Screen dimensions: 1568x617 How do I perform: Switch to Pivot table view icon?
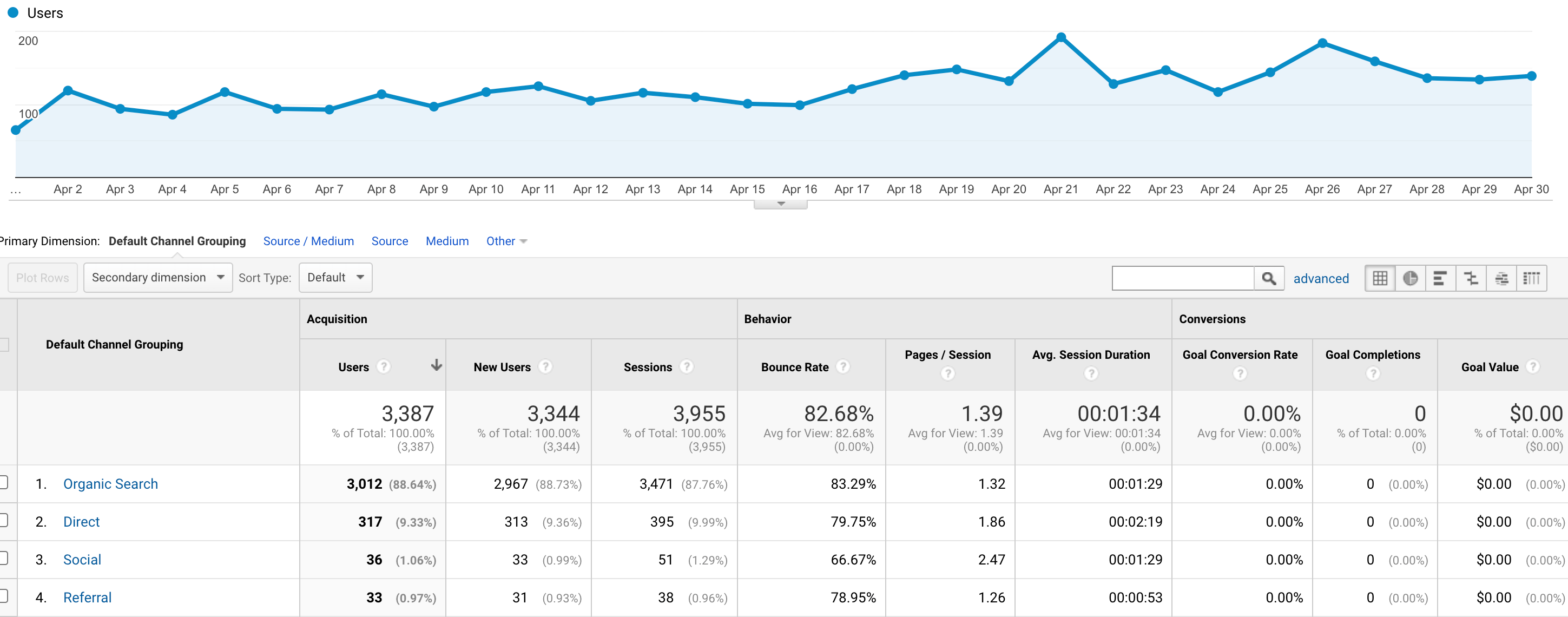[1531, 278]
